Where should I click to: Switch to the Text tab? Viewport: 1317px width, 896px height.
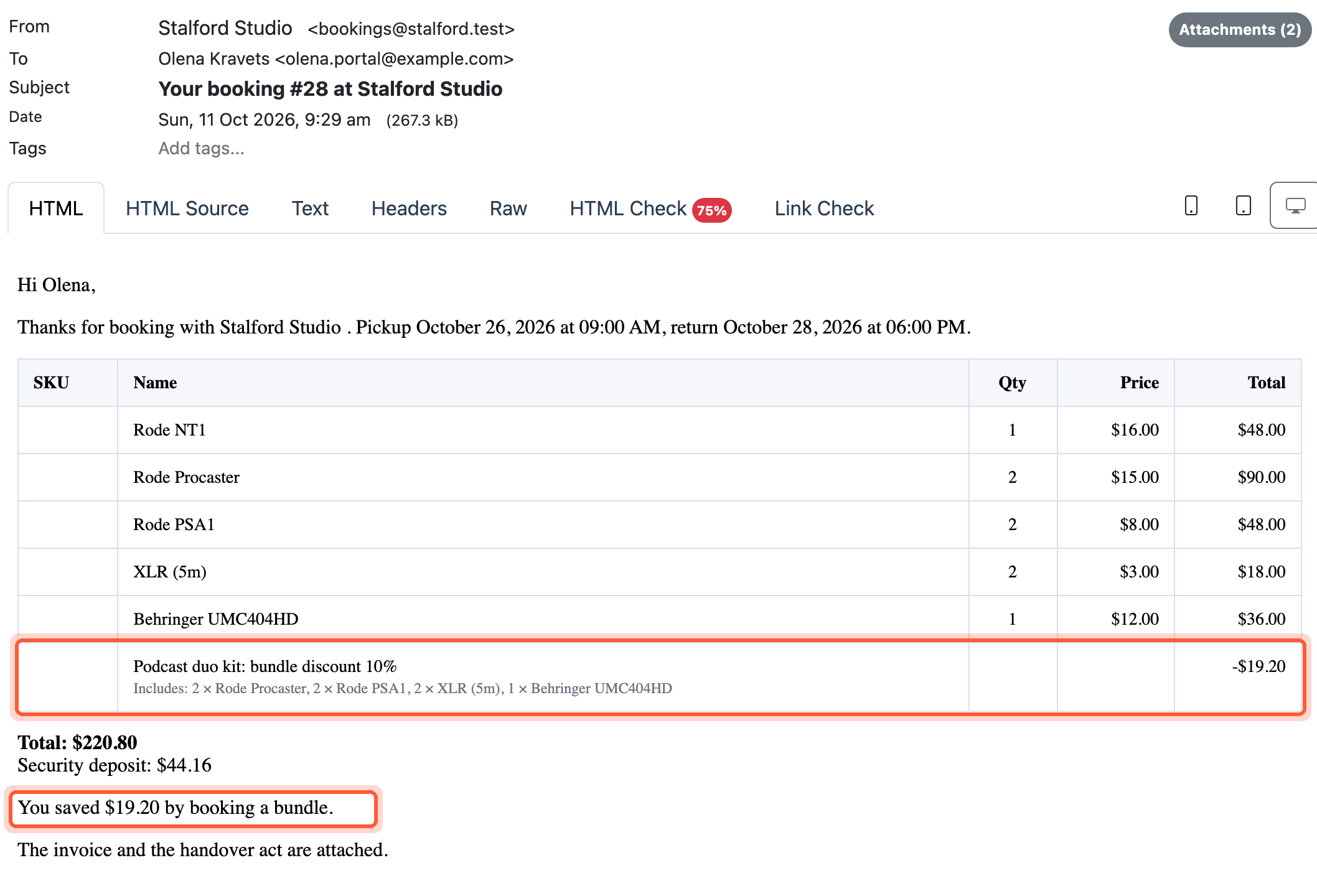point(310,208)
